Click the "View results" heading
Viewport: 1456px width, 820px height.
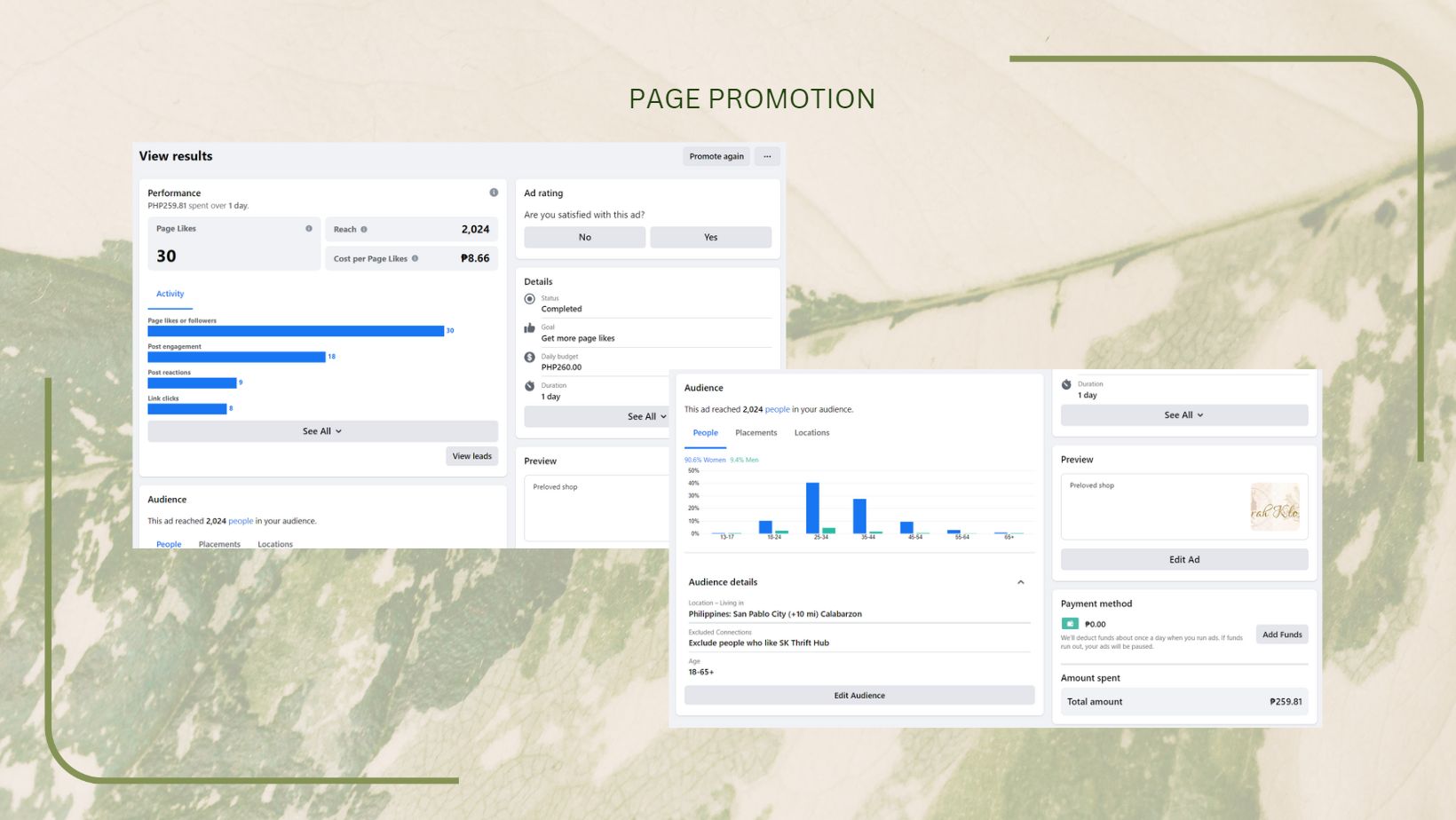click(176, 156)
